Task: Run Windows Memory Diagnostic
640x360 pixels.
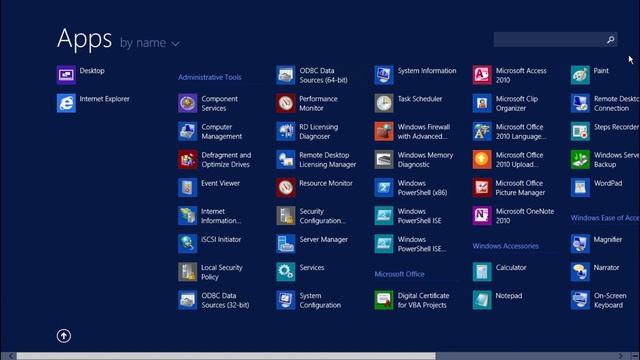Action: point(414,159)
